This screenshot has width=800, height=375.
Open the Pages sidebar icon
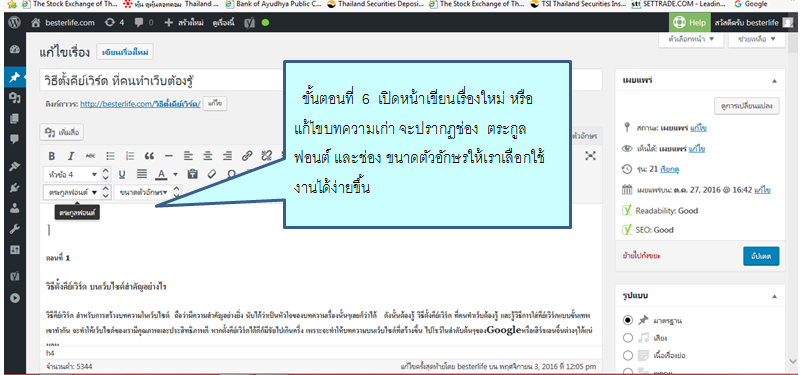coord(14,118)
